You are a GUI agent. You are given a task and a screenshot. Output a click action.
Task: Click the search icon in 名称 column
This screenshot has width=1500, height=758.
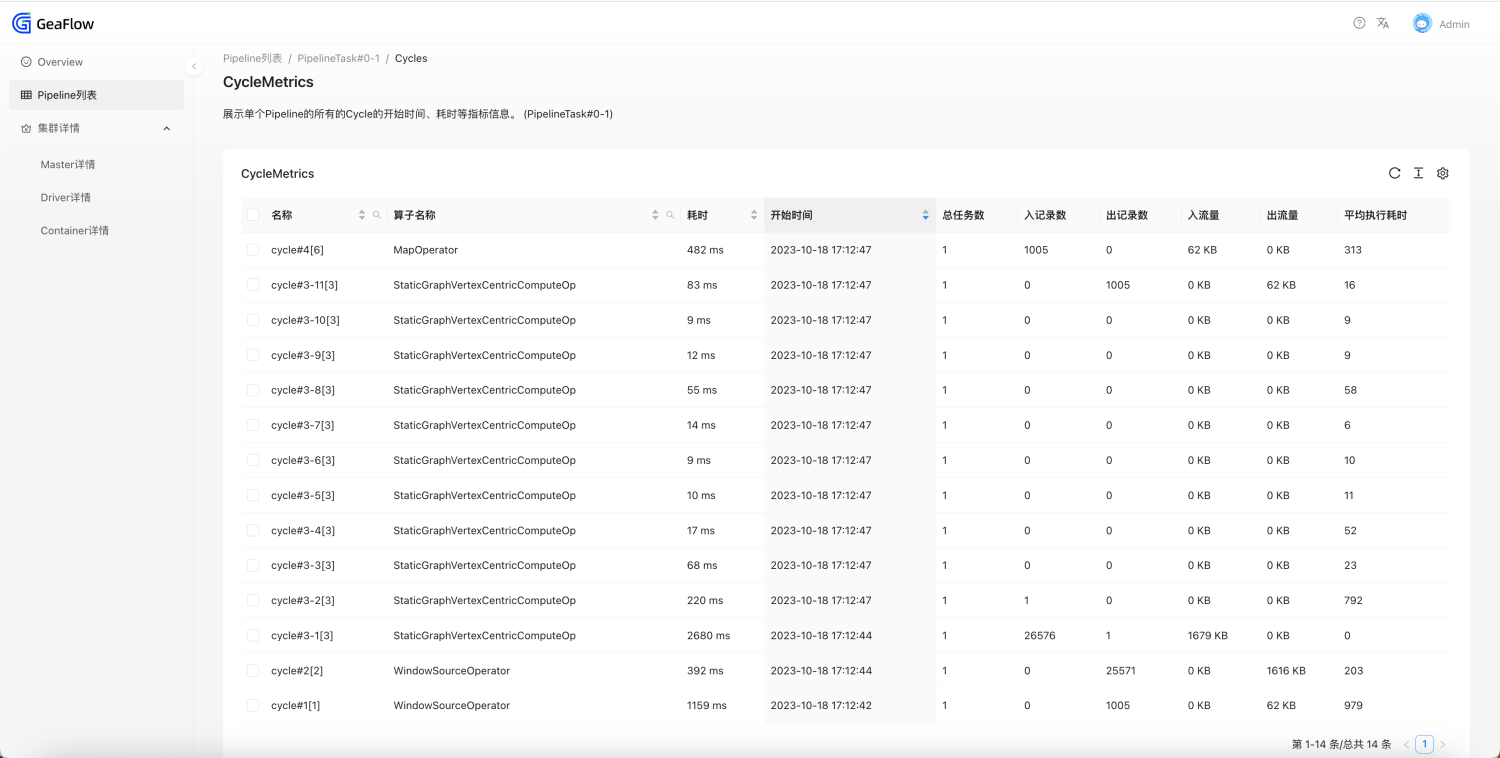coord(377,215)
